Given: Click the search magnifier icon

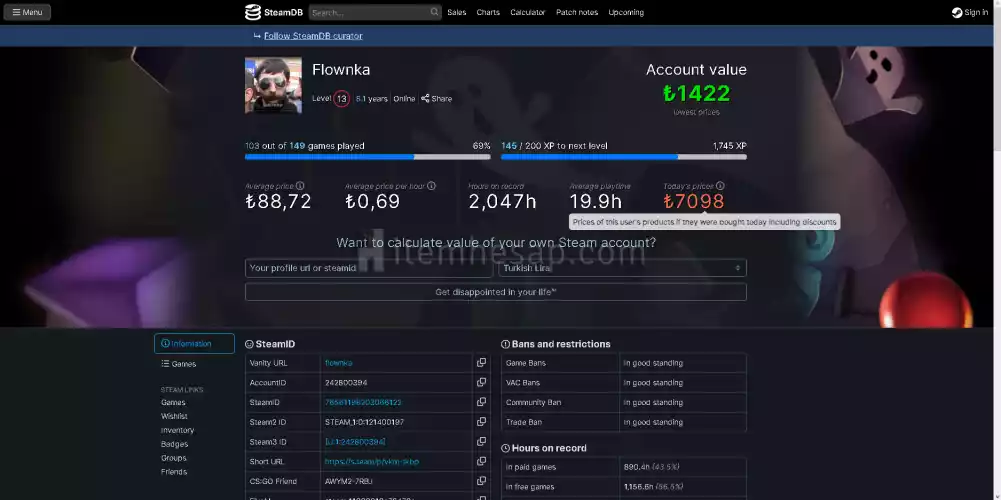Looking at the screenshot, I should tap(435, 13).
